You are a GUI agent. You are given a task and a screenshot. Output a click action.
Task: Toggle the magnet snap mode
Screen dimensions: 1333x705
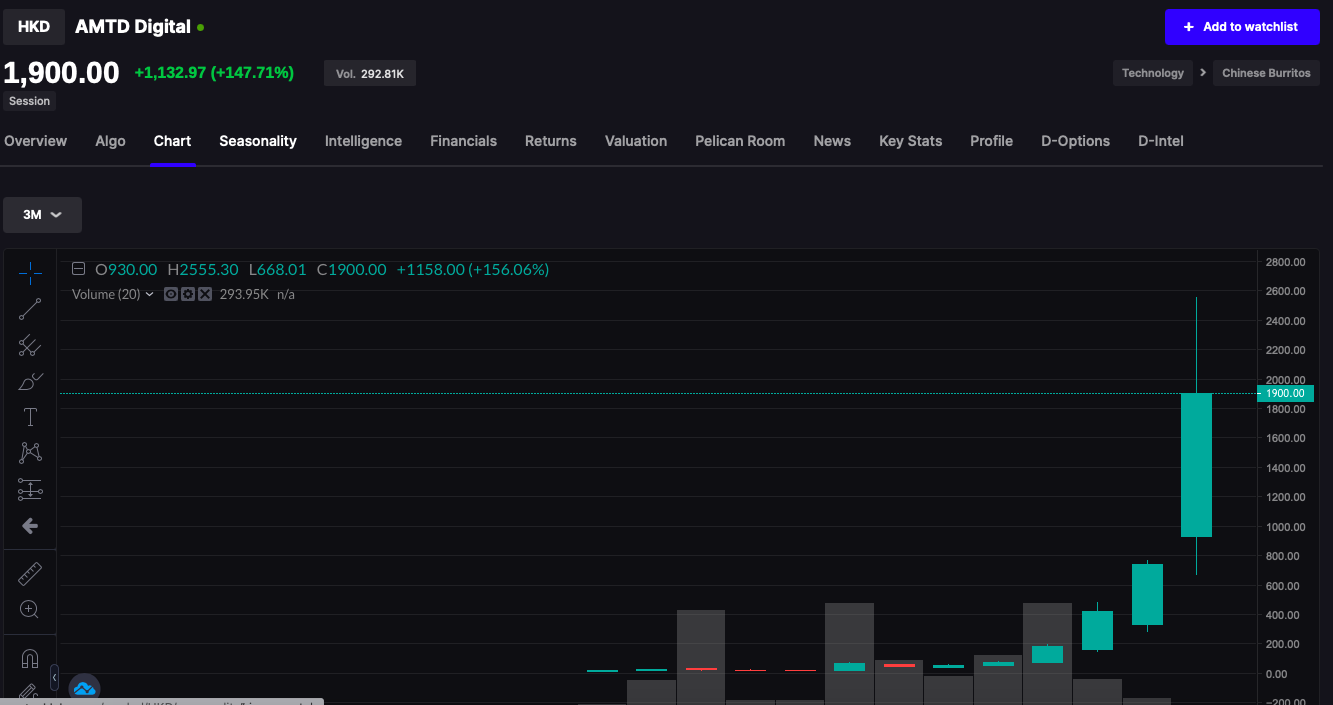[30, 659]
